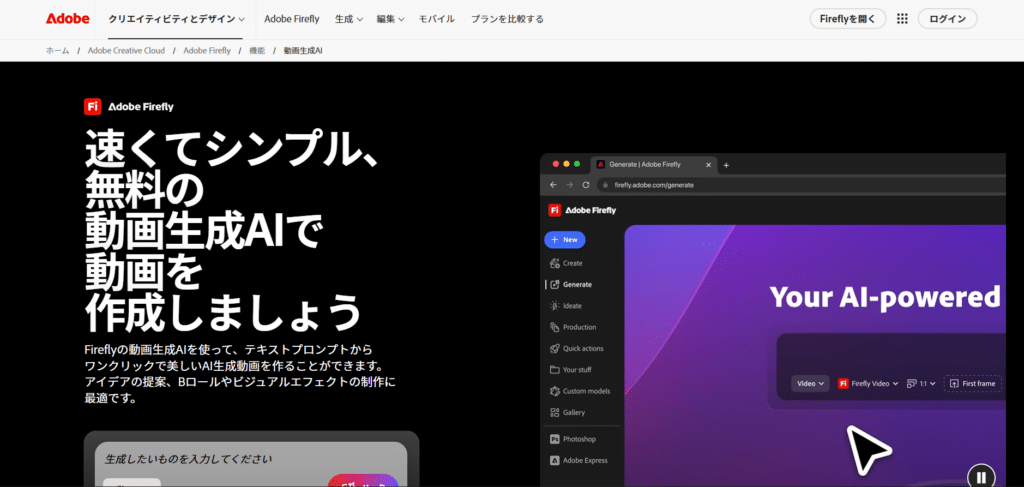Go to Adobe Creative Cloud breadcrumb link
This screenshot has height=487, width=1024.
coord(126,50)
